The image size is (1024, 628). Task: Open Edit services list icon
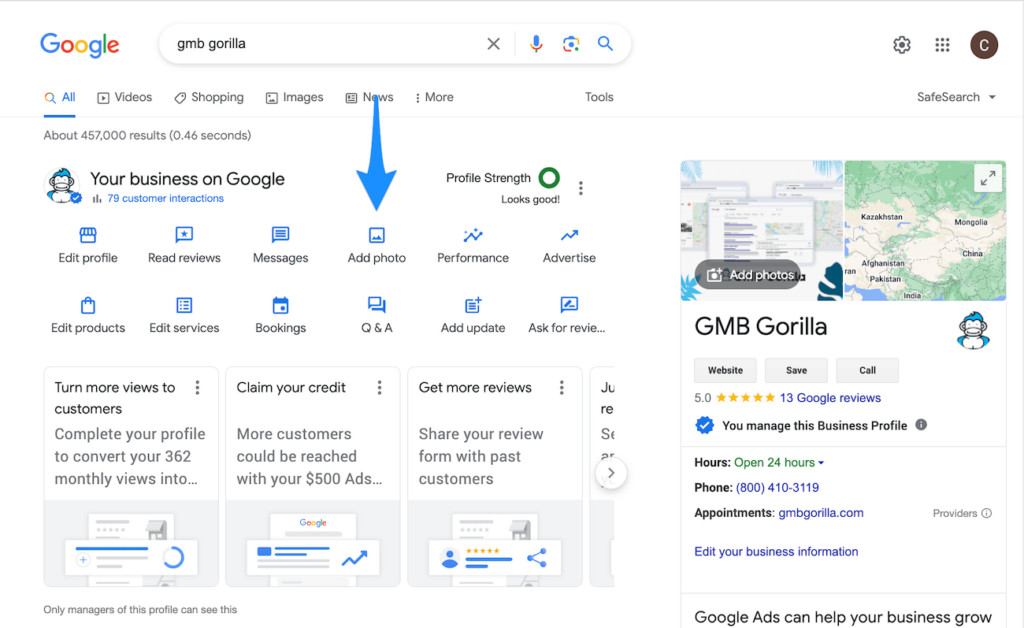click(x=184, y=305)
